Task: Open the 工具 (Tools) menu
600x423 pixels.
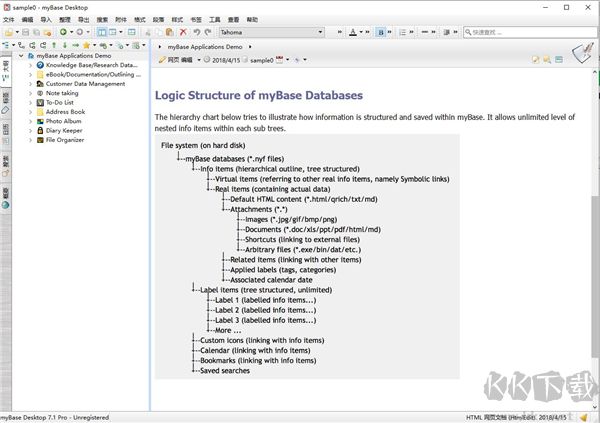Action: 215,20
